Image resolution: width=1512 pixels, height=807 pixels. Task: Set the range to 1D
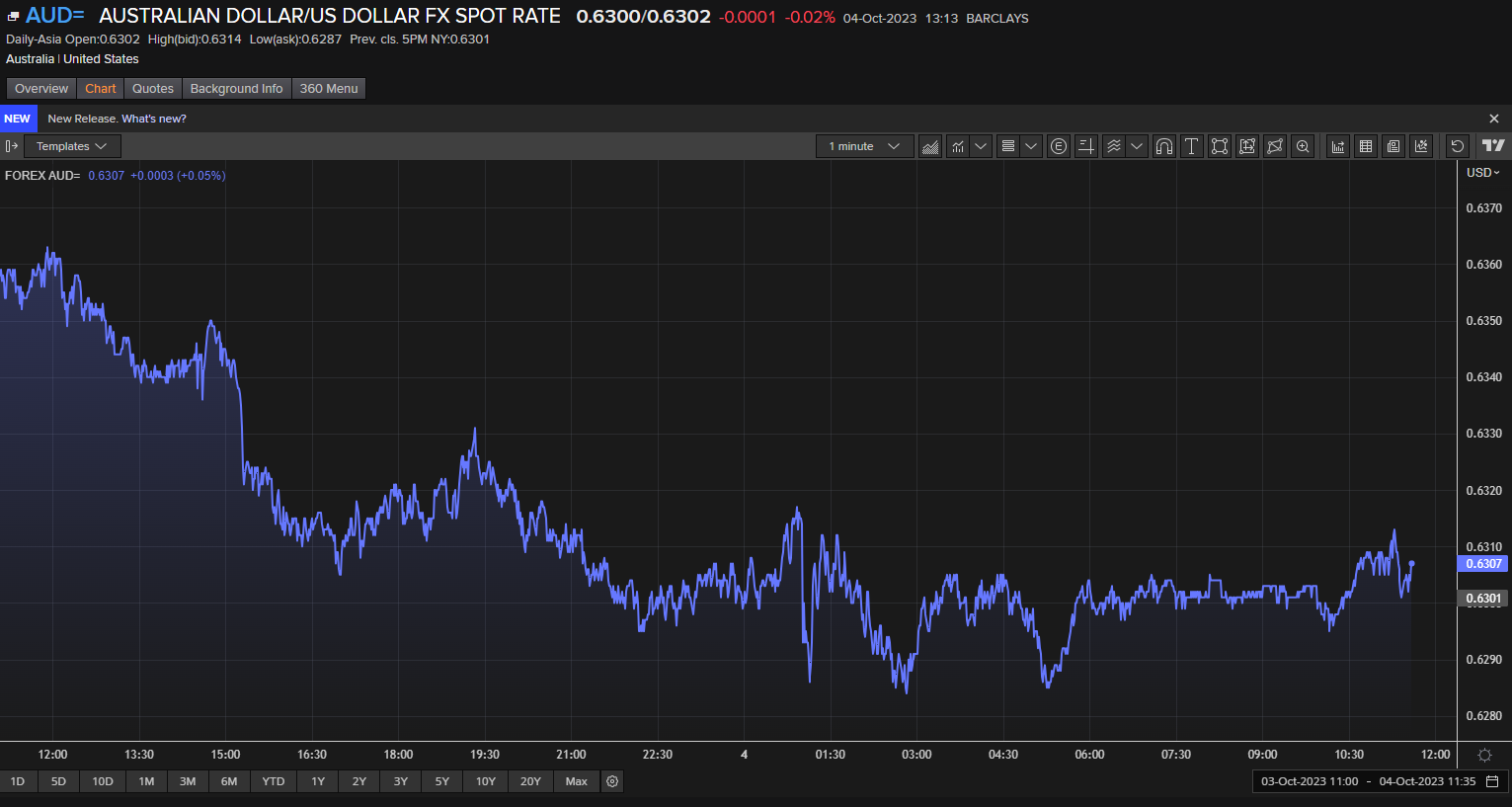click(18, 781)
